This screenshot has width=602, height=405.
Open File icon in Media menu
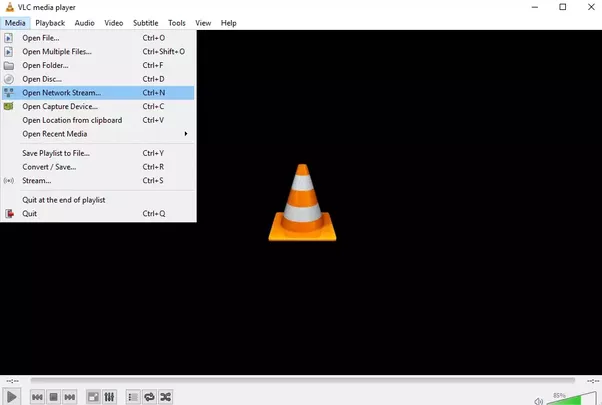pos(8,38)
